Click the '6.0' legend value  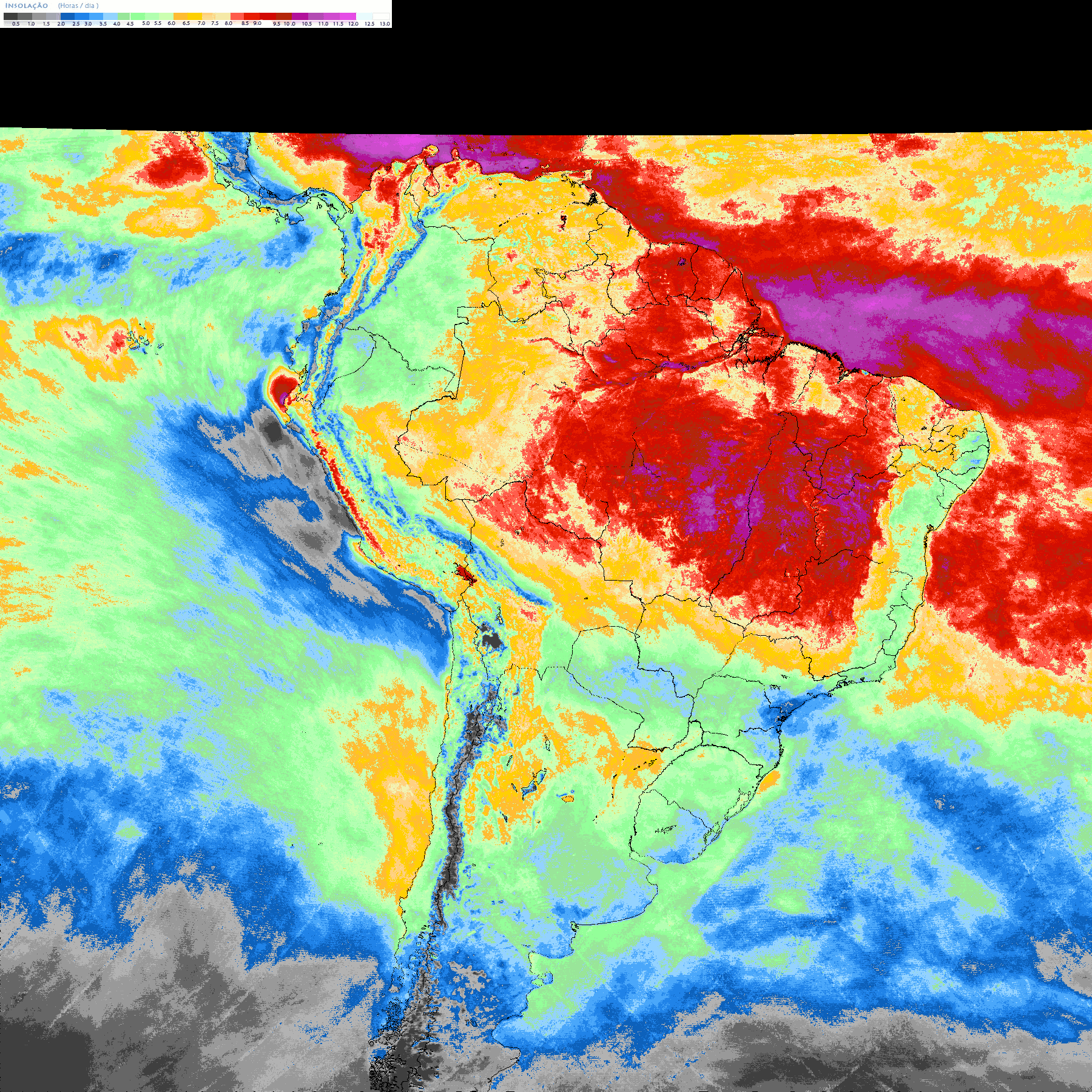(171, 23)
